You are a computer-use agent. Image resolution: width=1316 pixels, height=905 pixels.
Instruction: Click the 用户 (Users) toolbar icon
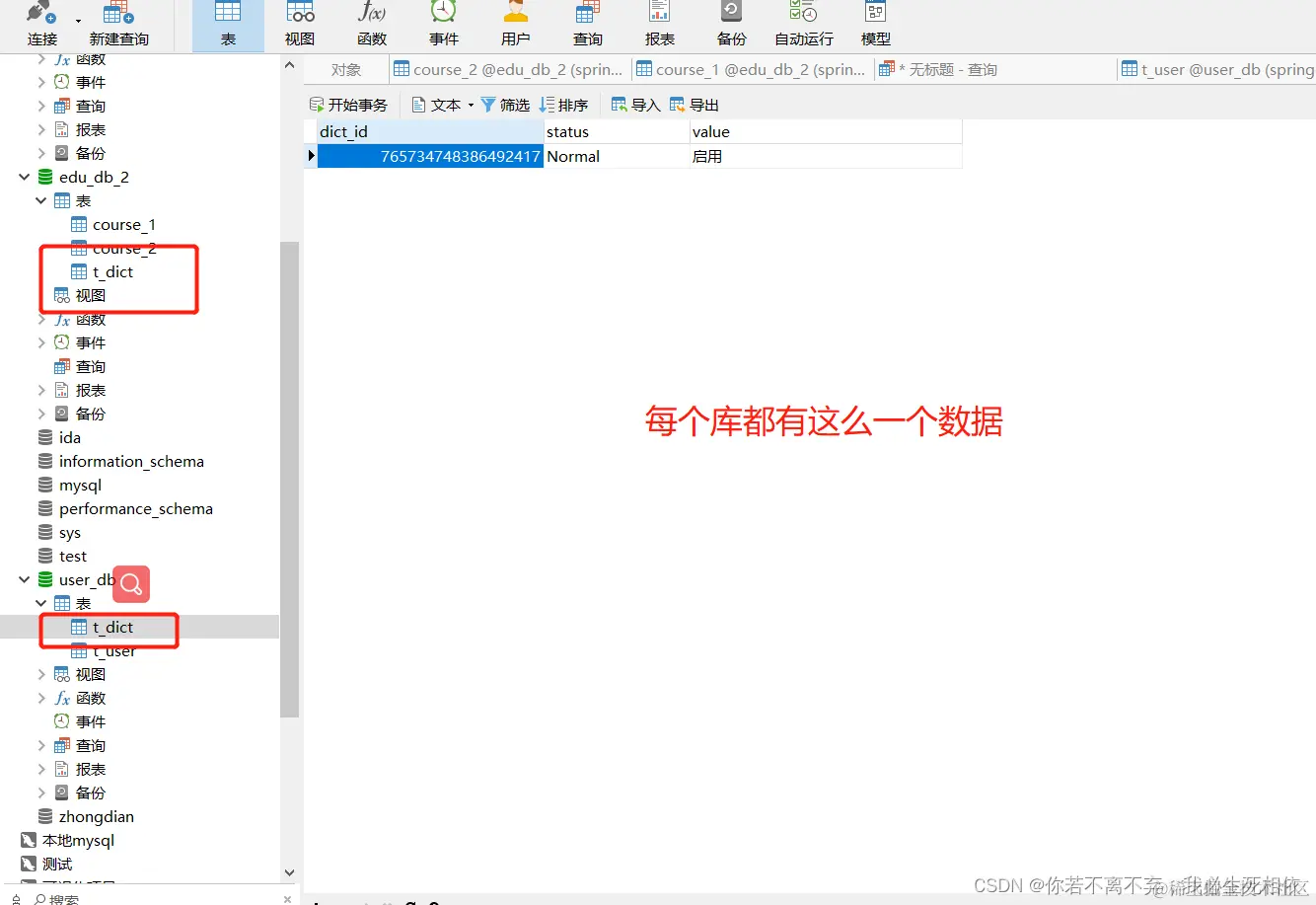click(515, 24)
